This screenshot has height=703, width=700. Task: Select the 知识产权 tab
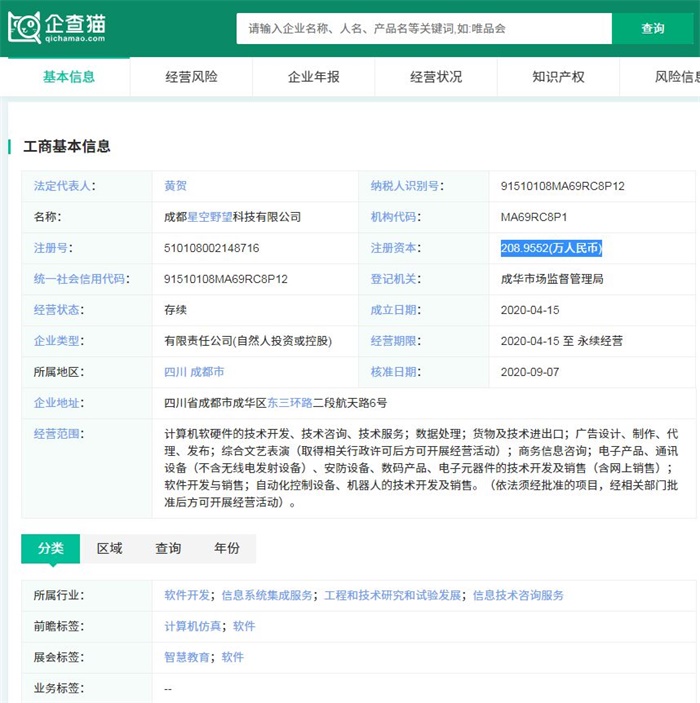coord(558,77)
